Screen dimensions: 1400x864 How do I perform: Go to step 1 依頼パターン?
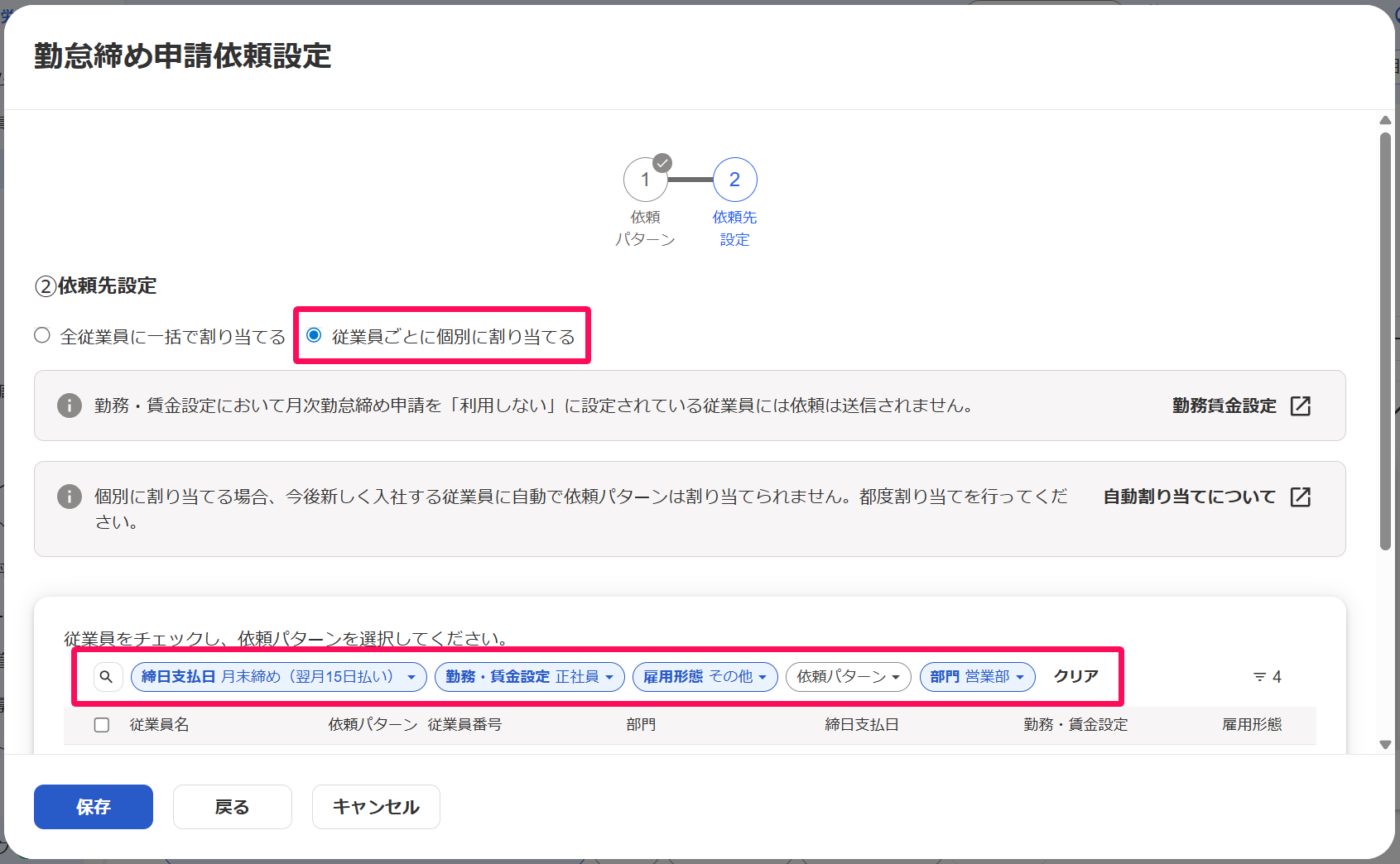click(x=646, y=180)
